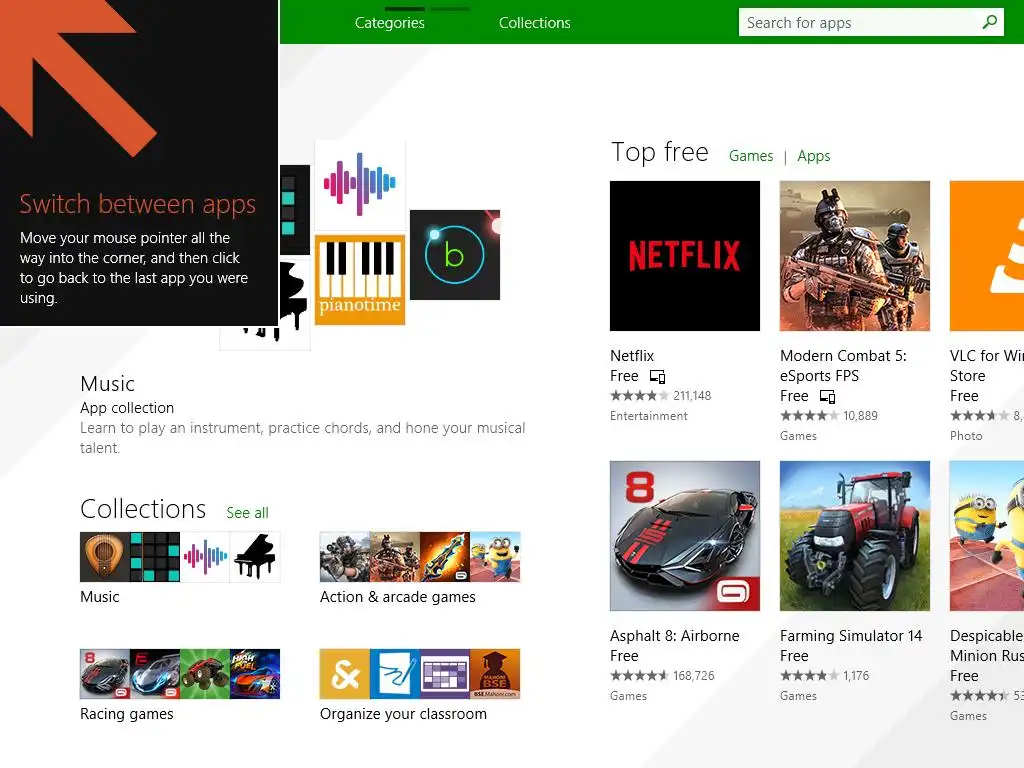
Task: Open Modern Combat 5 app tile
Action: 854,256
